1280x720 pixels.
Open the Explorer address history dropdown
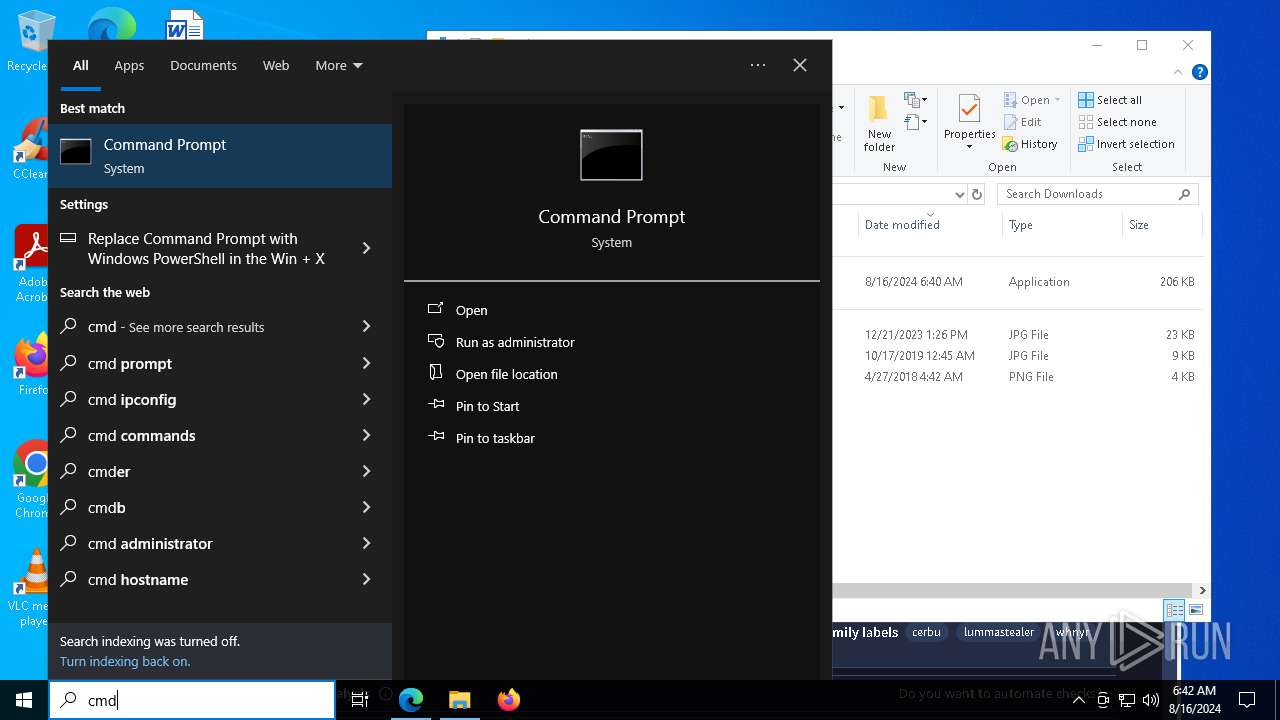[959, 194]
